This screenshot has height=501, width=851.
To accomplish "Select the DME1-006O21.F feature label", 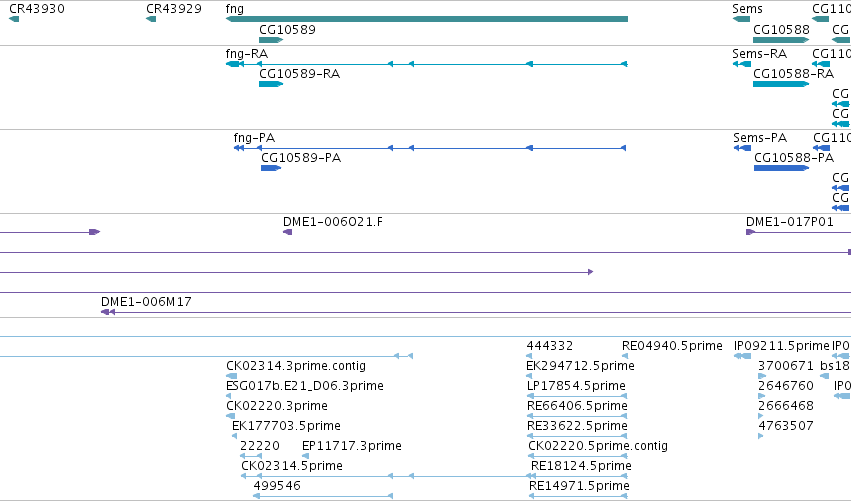I will tap(333, 222).
